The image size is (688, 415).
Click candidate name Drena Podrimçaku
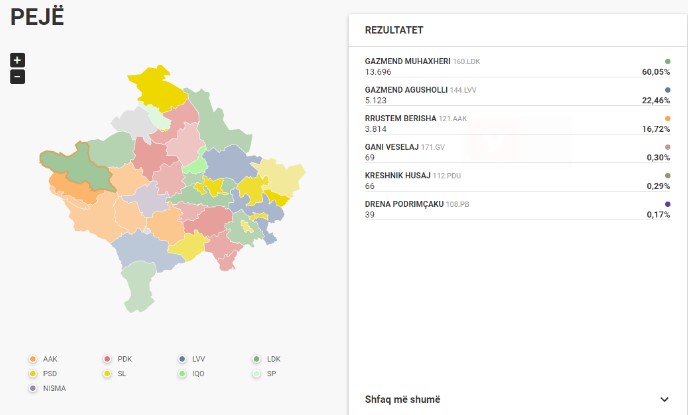404,204
